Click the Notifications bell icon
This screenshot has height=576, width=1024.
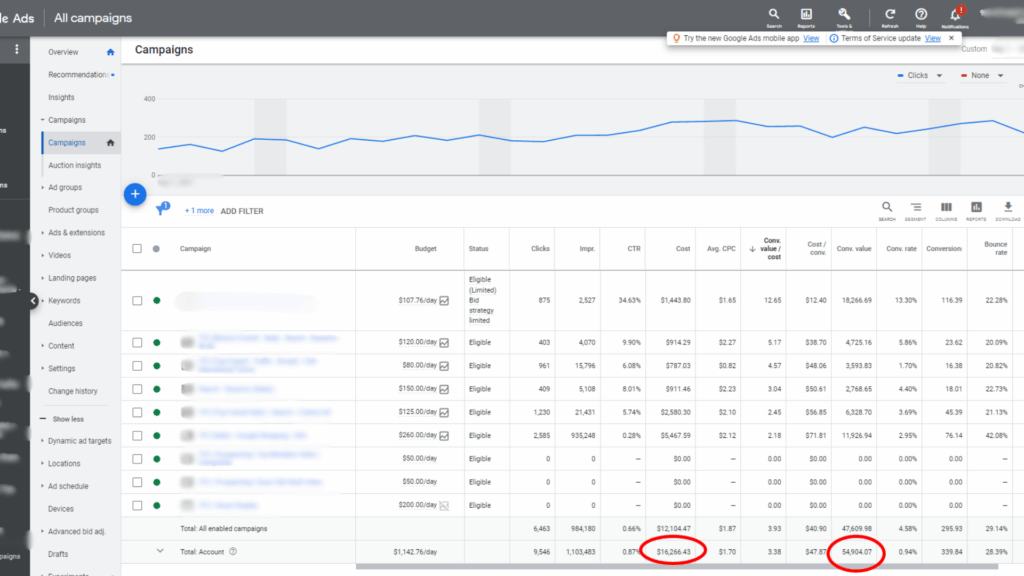[x=953, y=15]
